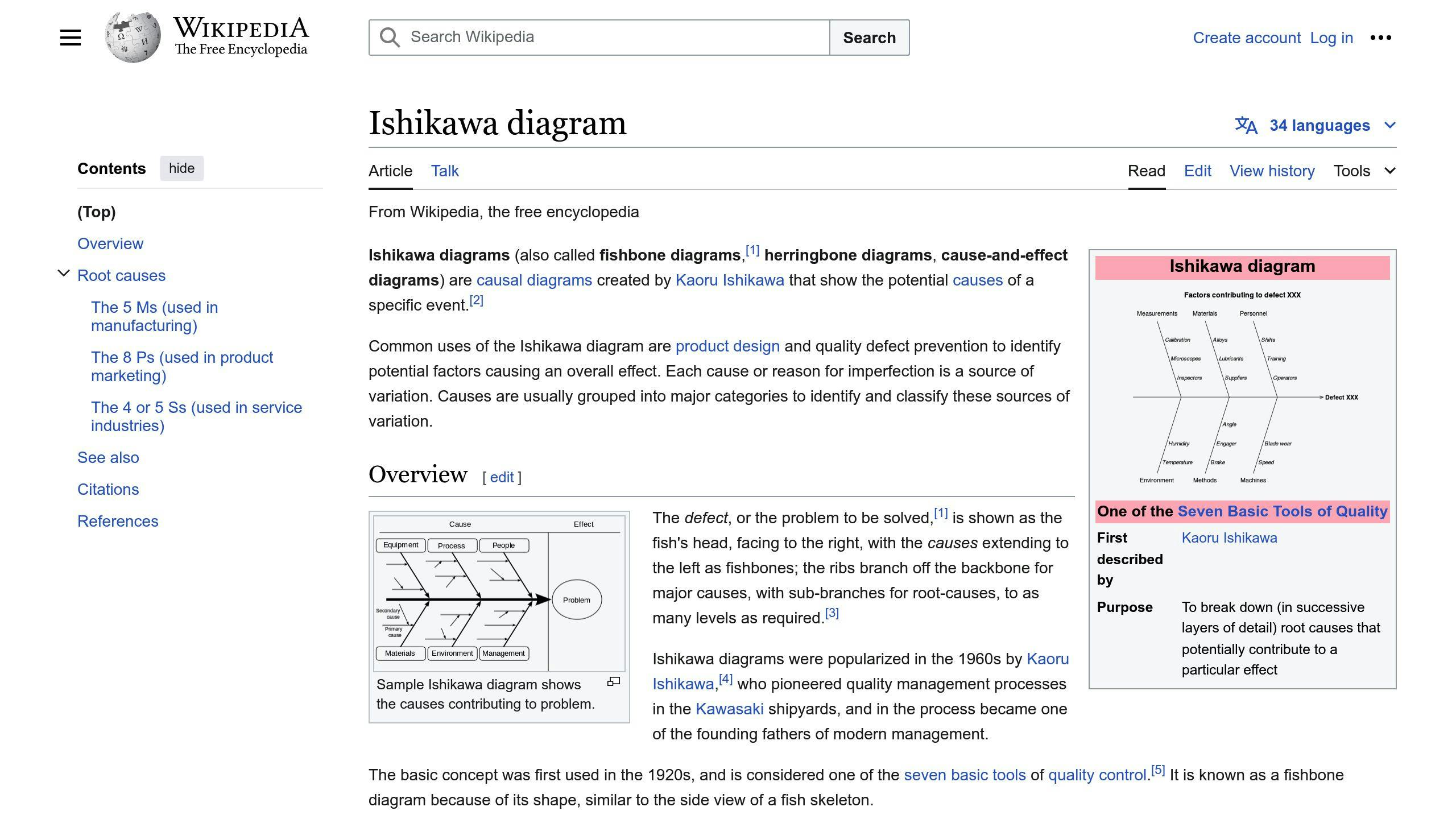
Task: Click citation [3] in Overview
Action: click(832, 613)
